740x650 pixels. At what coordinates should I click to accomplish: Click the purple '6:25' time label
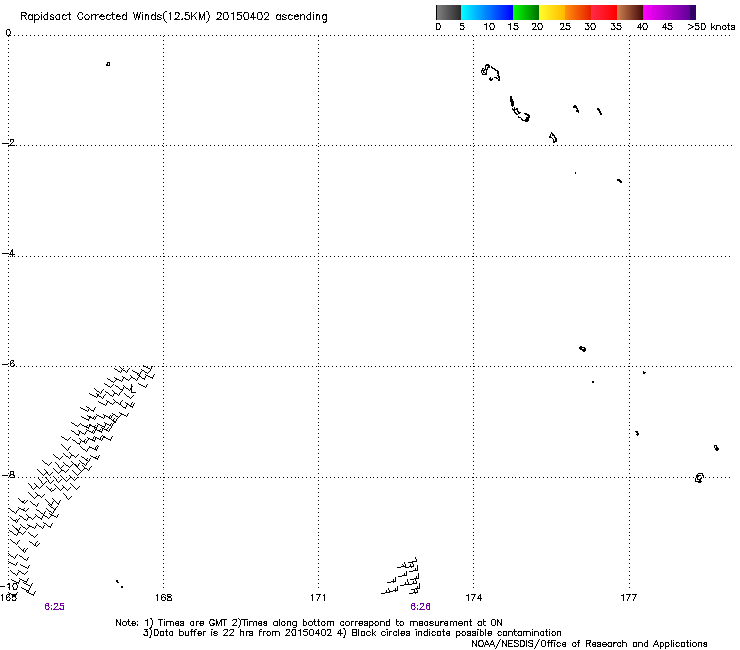[54, 607]
